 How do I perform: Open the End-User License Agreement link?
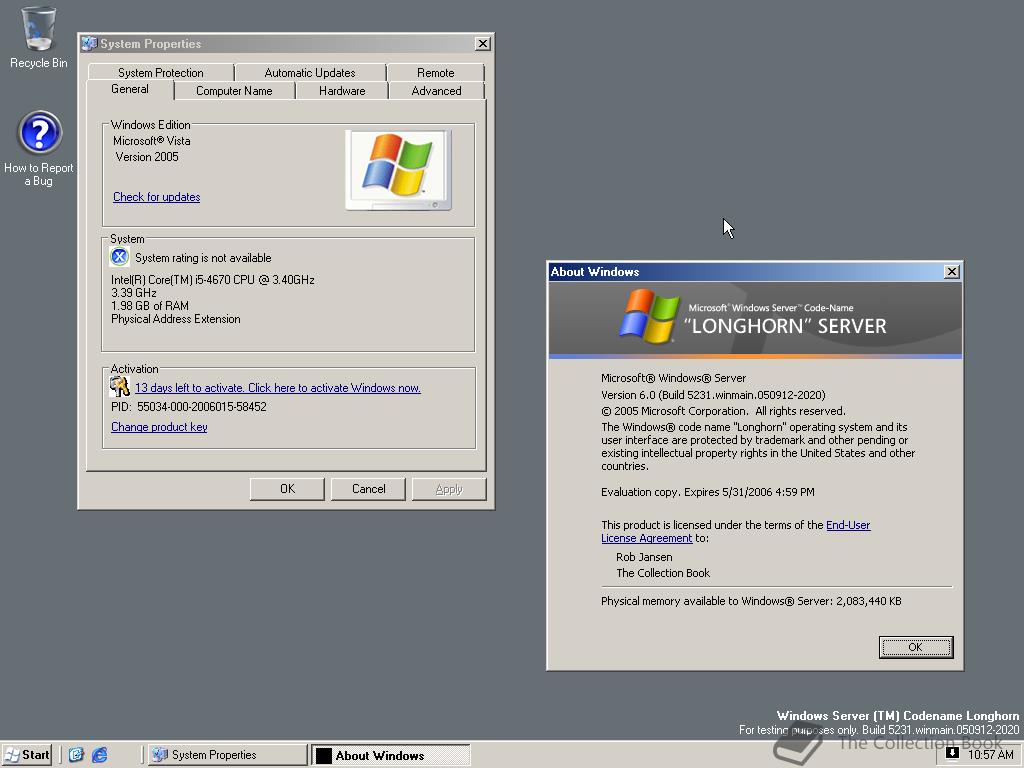pos(848,525)
